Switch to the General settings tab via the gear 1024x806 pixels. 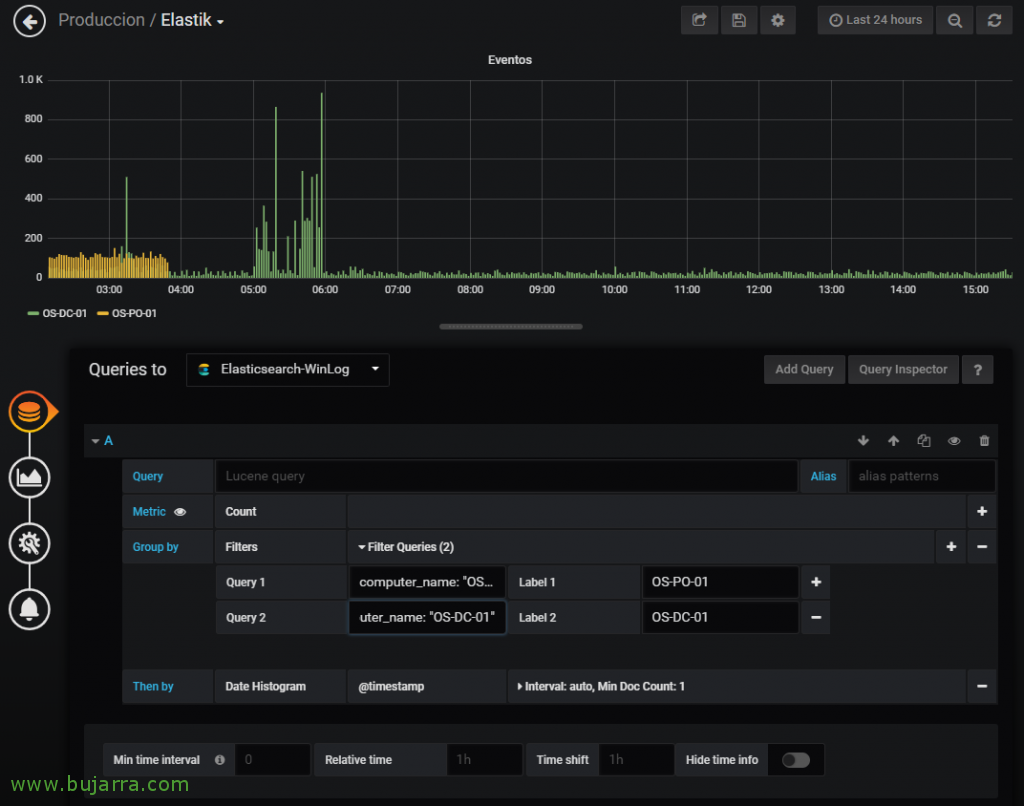(29, 543)
